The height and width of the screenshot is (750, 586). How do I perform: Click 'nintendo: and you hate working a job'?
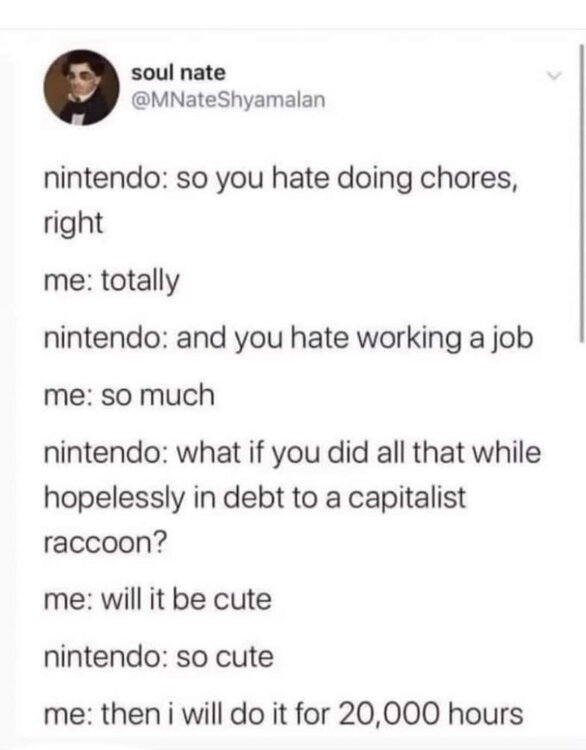coord(288,338)
